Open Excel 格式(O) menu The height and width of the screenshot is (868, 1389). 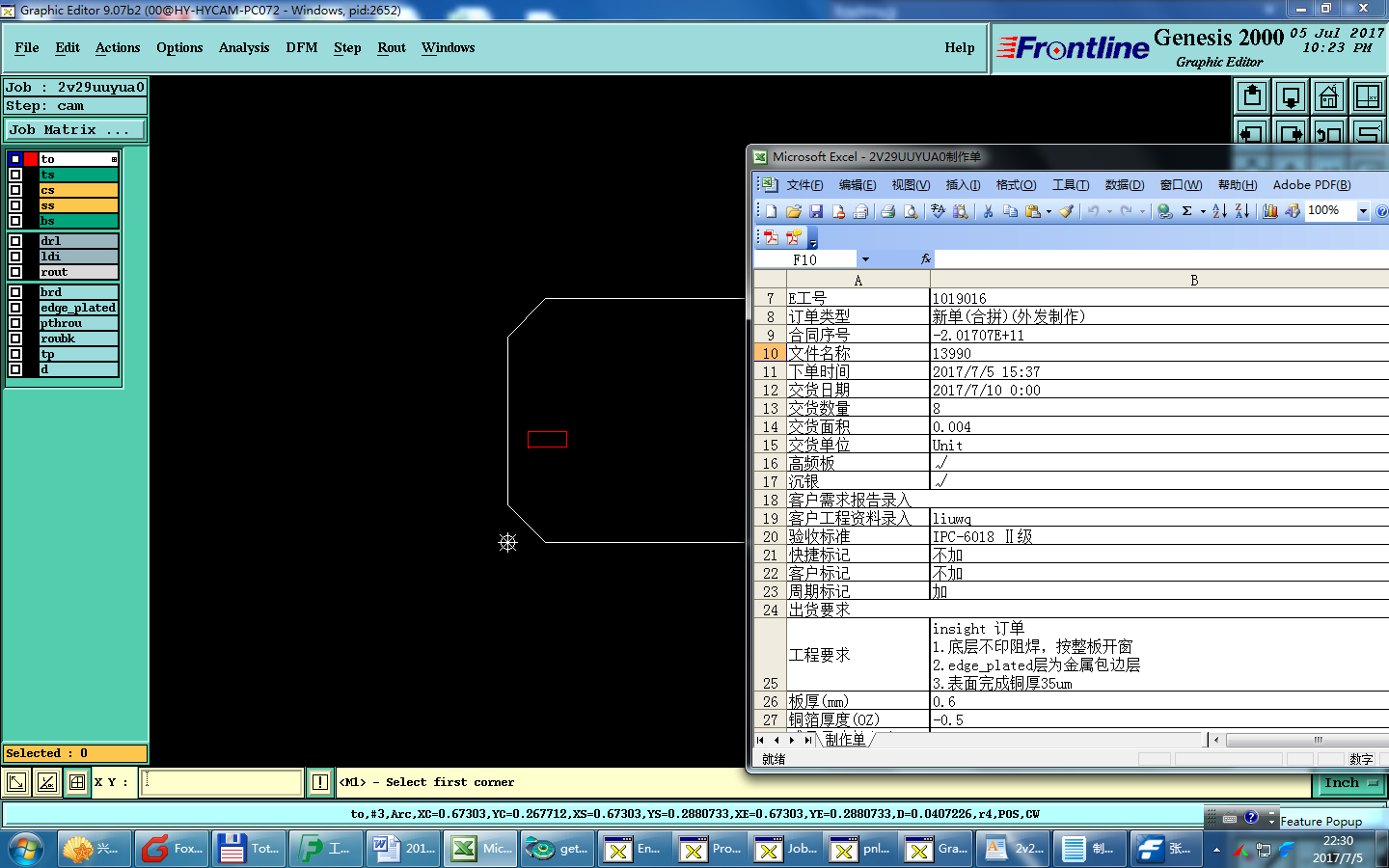(x=1016, y=185)
